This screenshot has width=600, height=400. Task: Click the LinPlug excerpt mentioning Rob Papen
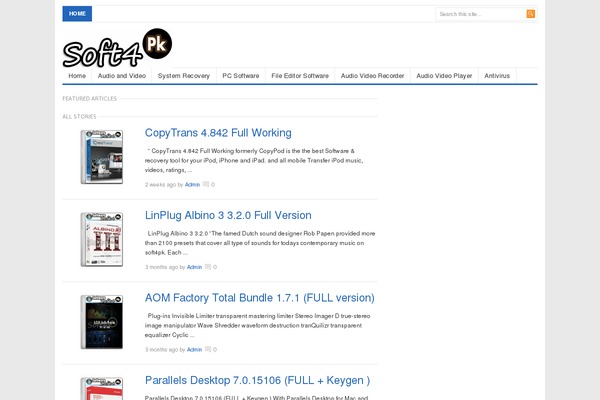(260, 243)
